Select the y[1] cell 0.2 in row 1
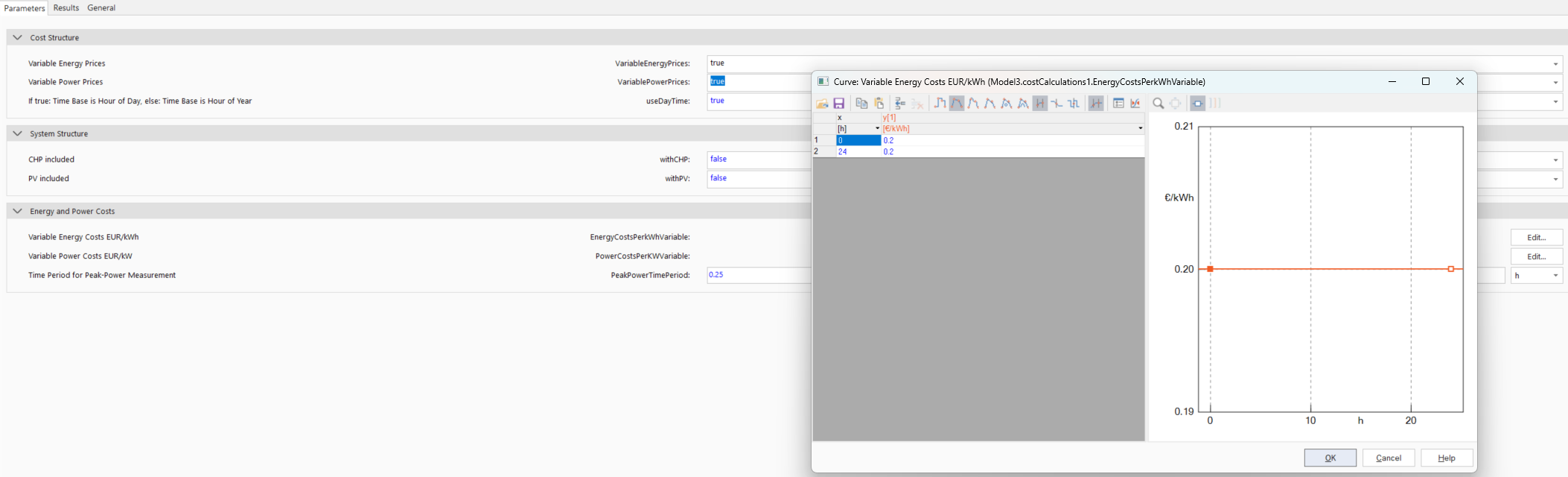Image resolution: width=1568 pixels, height=477 pixels. pyautogui.click(x=1013, y=140)
